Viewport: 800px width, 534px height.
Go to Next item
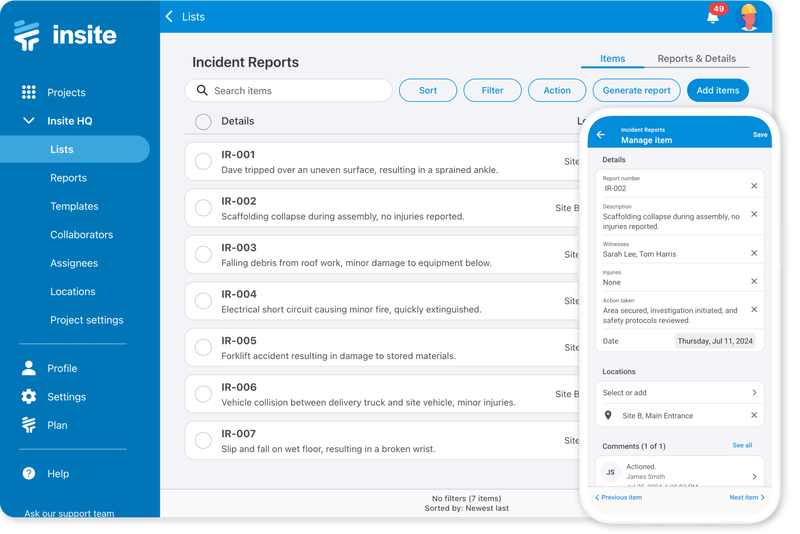(747, 497)
